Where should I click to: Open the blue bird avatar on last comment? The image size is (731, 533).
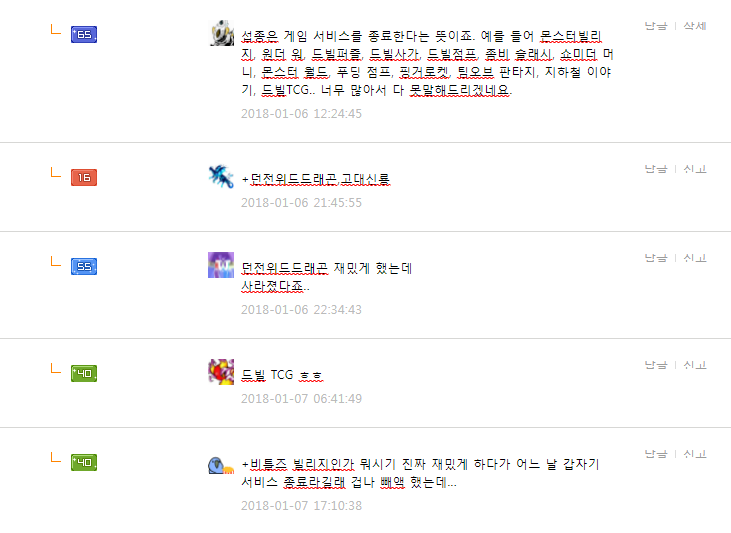(x=221, y=465)
